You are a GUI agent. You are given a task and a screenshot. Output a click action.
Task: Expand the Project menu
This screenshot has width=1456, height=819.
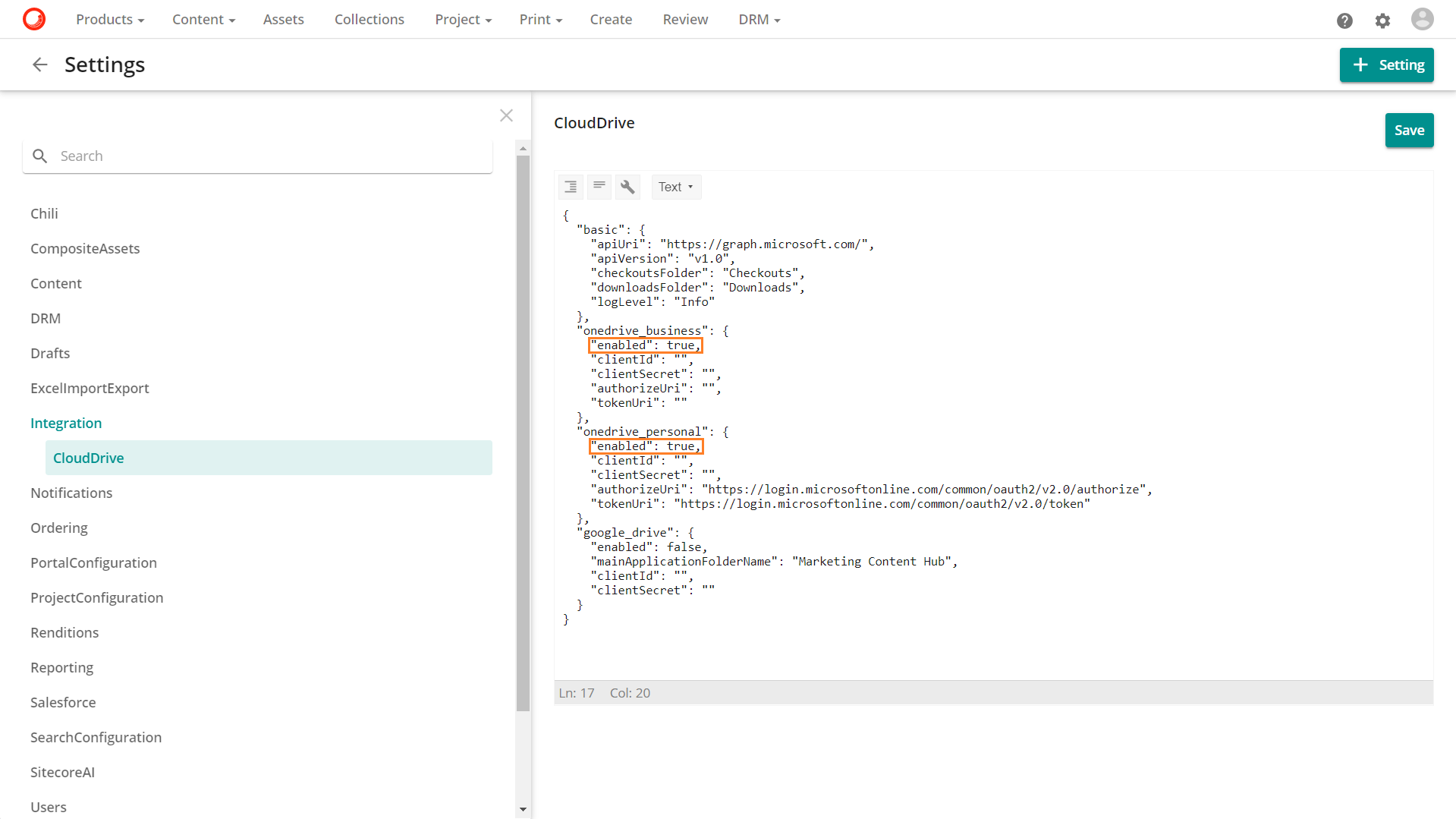click(x=463, y=19)
